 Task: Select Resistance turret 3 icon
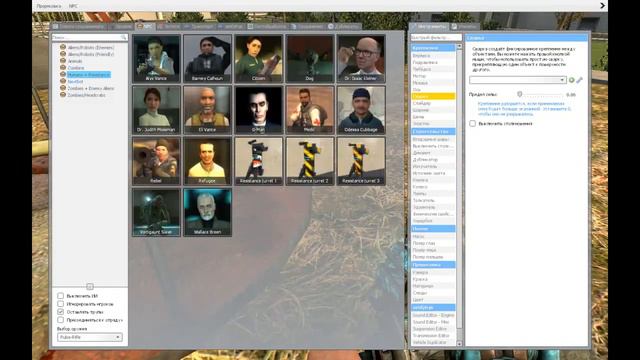point(361,161)
